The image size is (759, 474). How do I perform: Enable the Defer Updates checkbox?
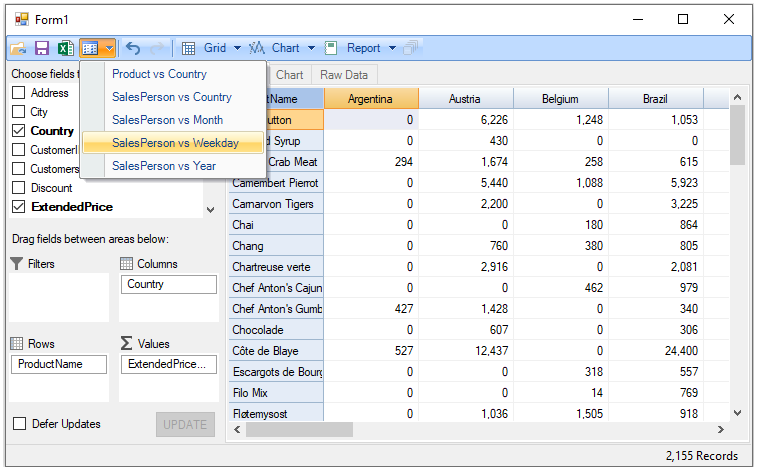pyautogui.click(x=19, y=424)
